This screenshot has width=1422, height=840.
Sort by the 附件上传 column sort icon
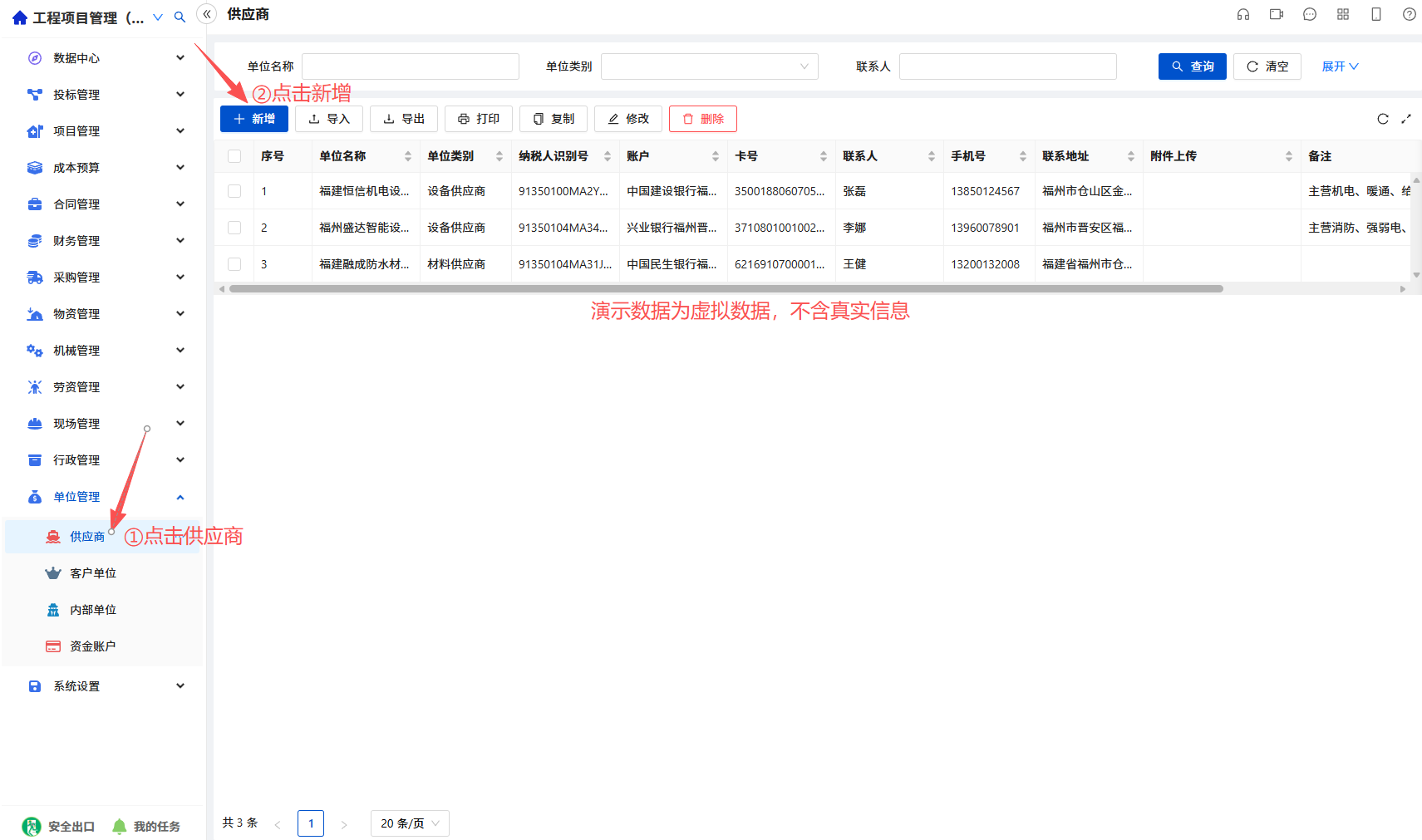(1289, 156)
